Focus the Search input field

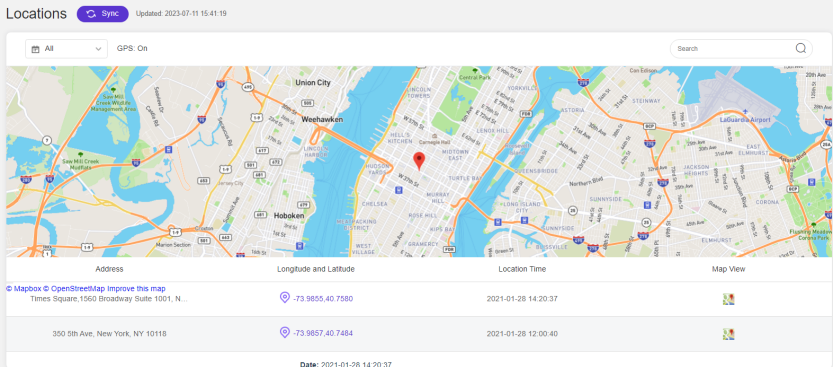tap(733, 48)
